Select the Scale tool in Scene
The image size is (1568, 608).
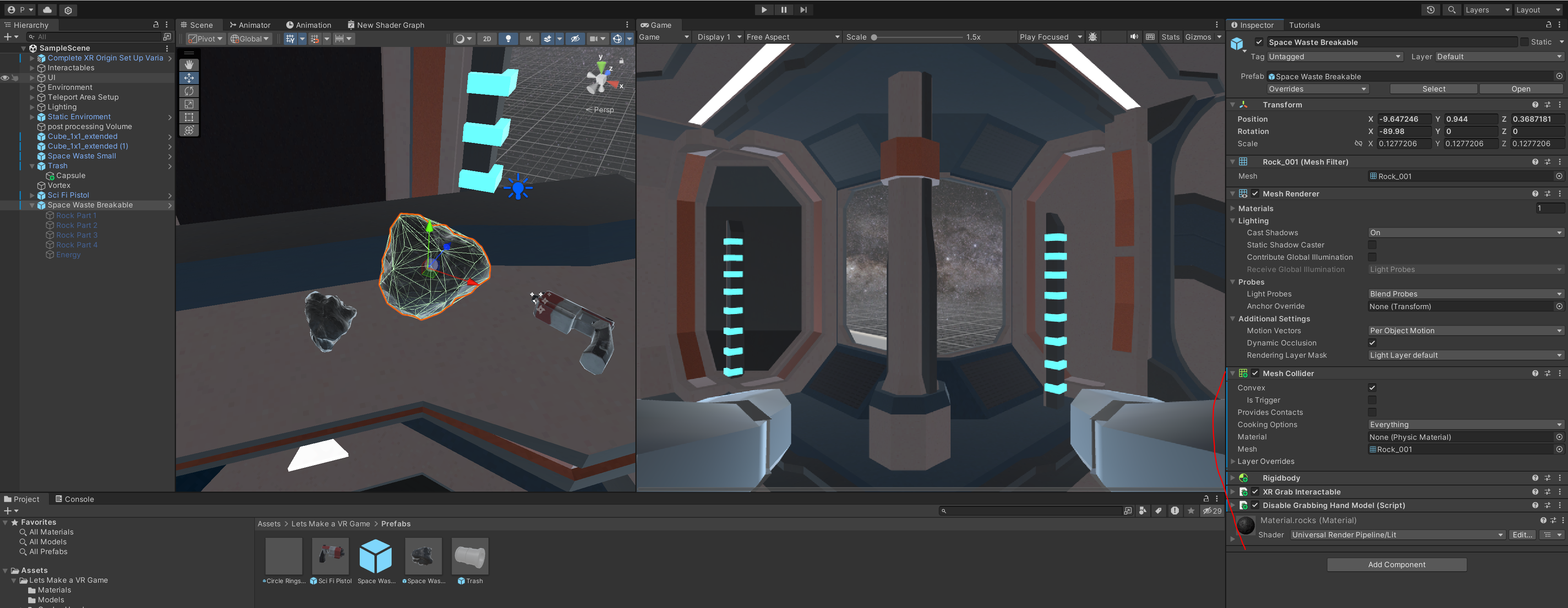point(189,104)
